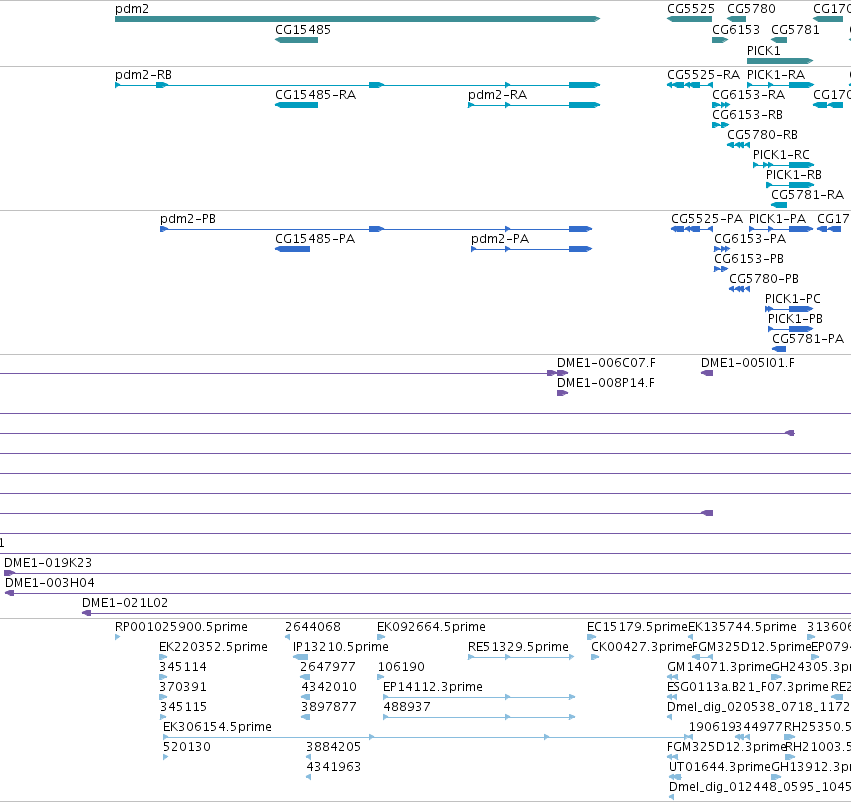Select the CG5525-PA label
Viewport: 851px width, 802px height.
pos(707,219)
